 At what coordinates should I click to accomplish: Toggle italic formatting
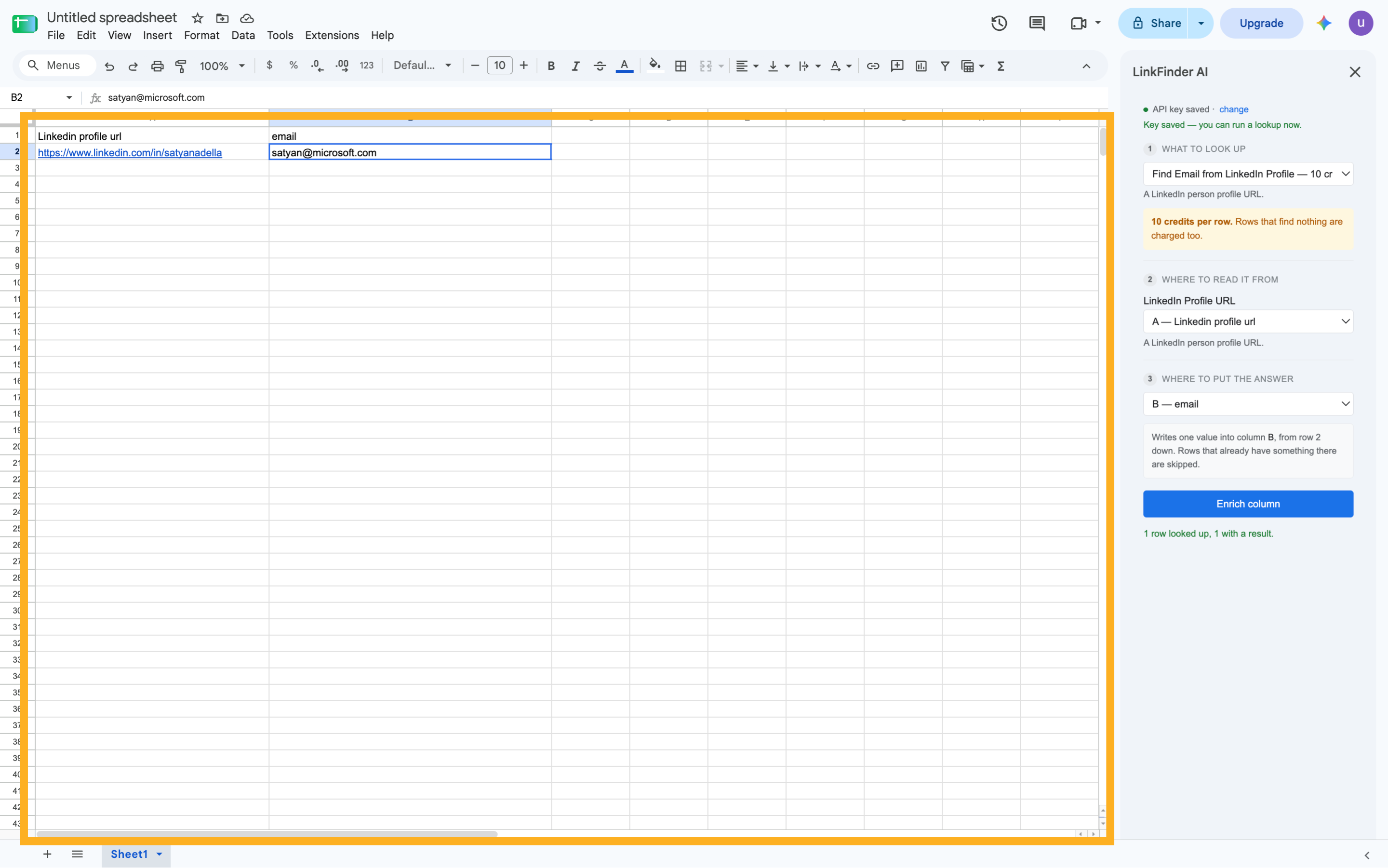click(575, 66)
